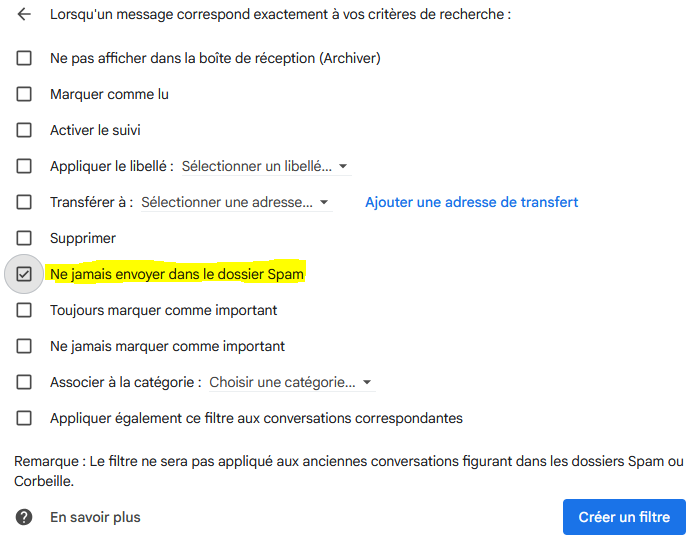Screen dimensions: 700x543
Task: Enable Toujours marquer comme important
Action: (24, 310)
